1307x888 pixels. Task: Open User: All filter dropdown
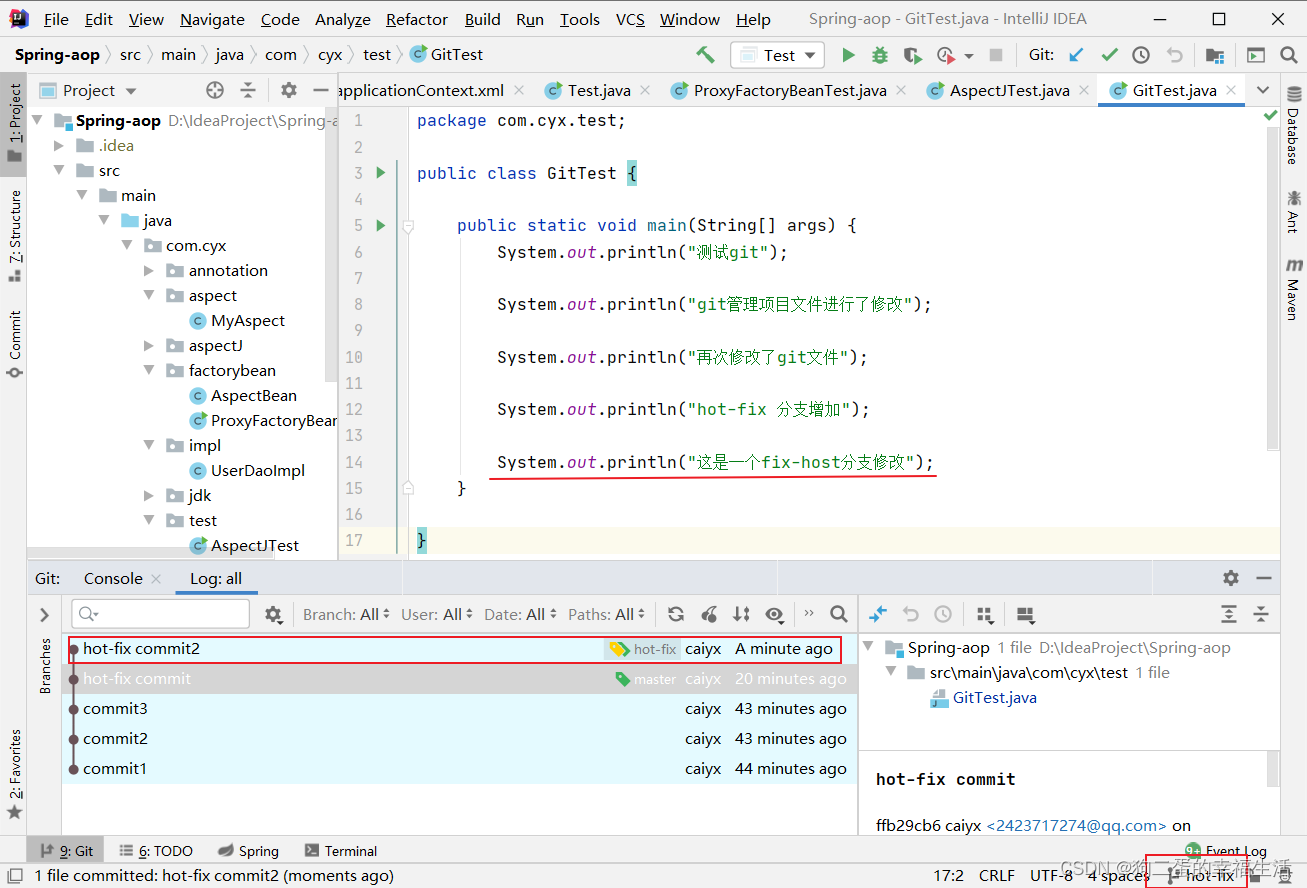(437, 614)
